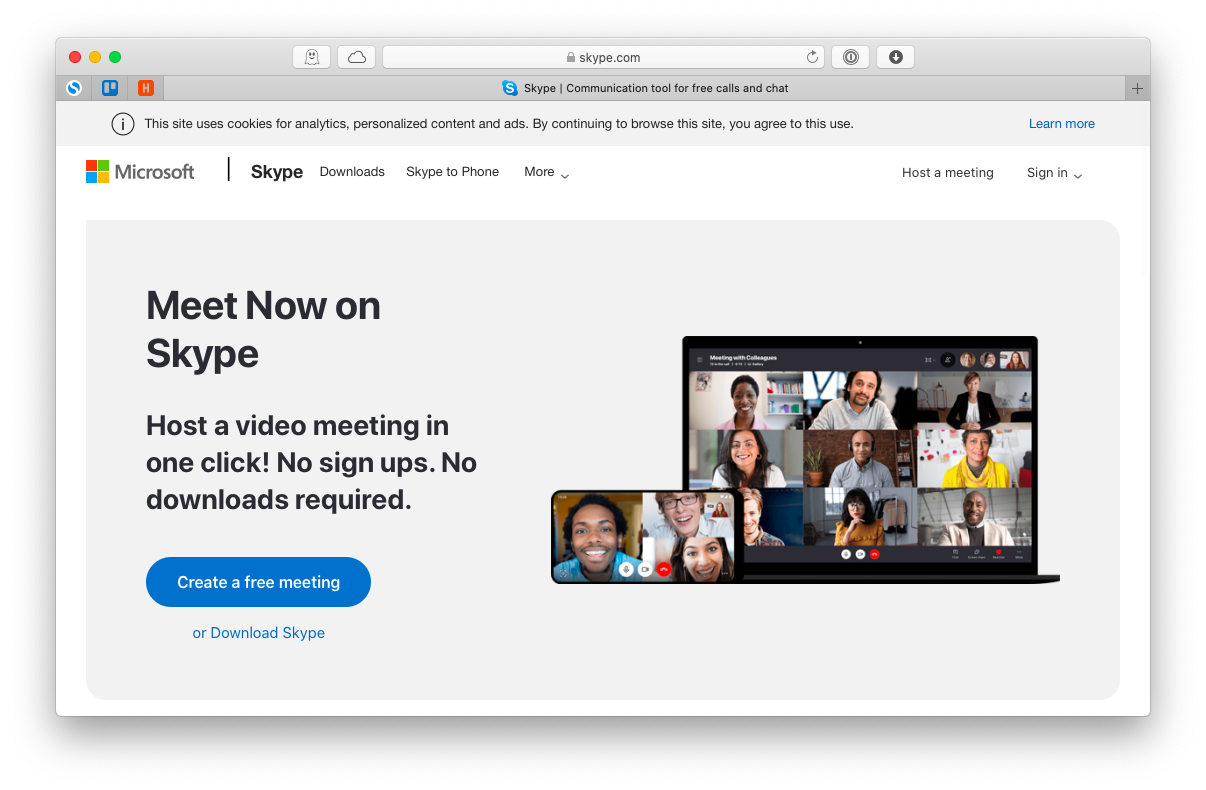Viewport: 1206px width, 790px height.
Task: Add a new tab with plus button
Action: pyautogui.click(x=1137, y=88)
